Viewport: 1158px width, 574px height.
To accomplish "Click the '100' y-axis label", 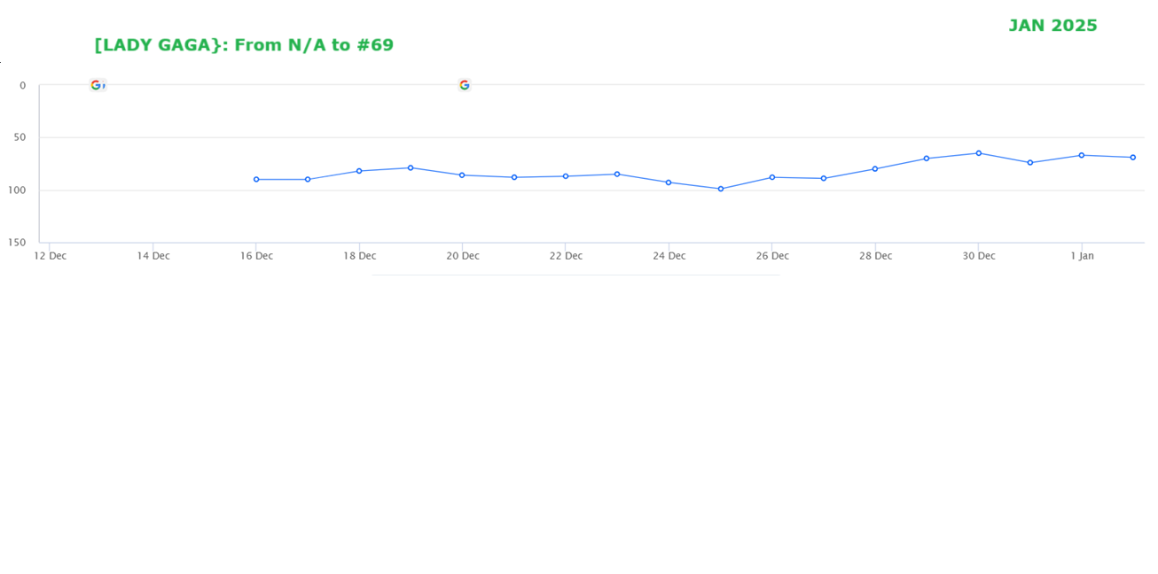I will pyautogui.click(x=18, y=190).
